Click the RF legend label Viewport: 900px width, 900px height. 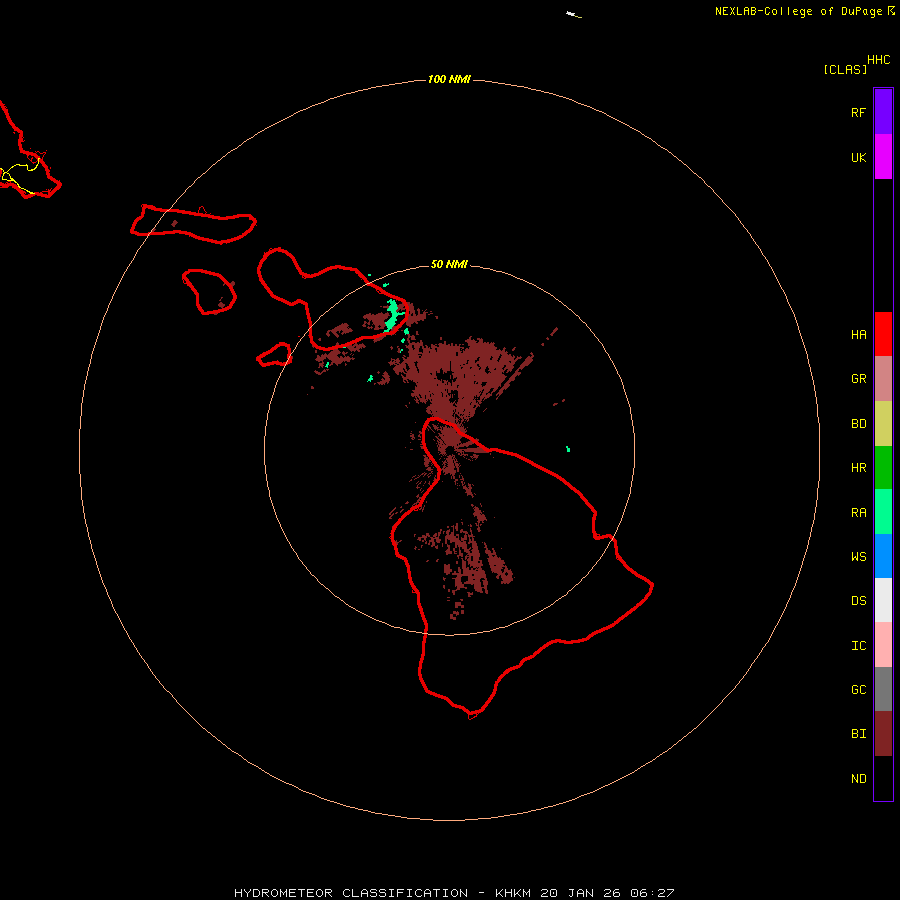(858, 112)
